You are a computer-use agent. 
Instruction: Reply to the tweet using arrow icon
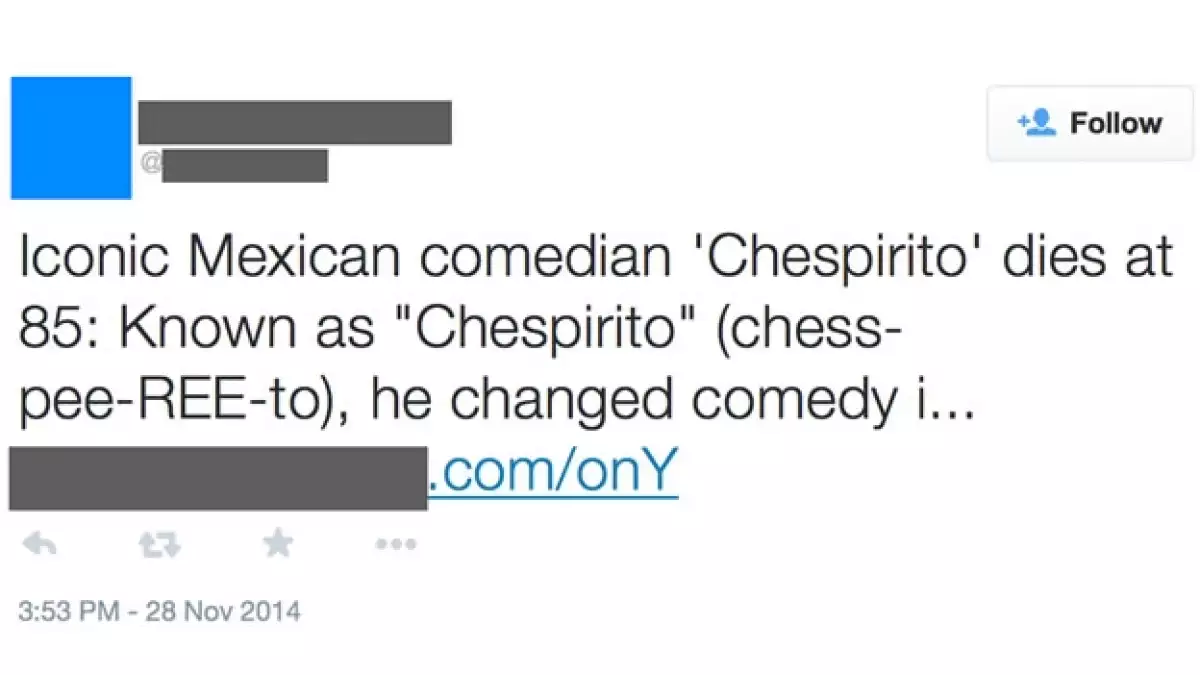coord(40,543)
